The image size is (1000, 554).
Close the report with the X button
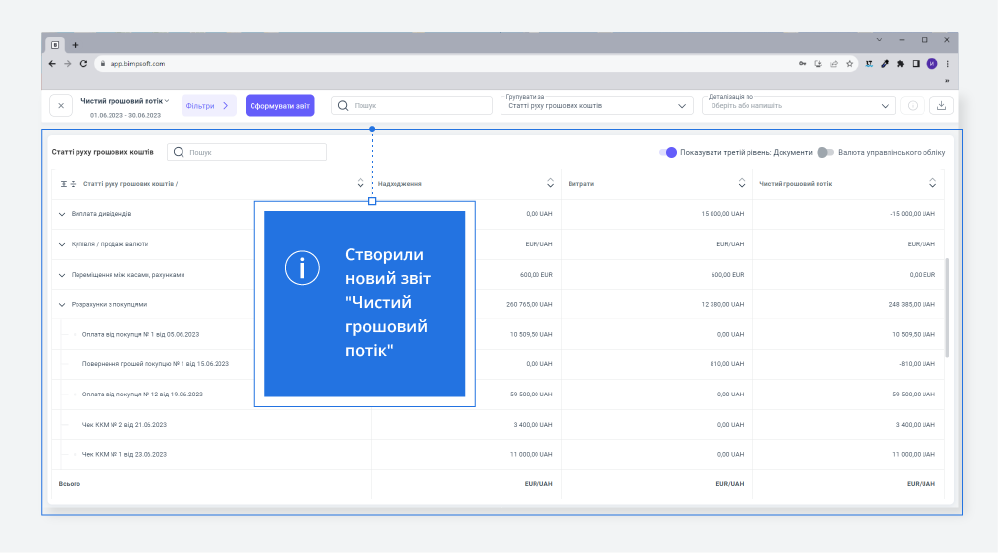click(x=60, y=105)
